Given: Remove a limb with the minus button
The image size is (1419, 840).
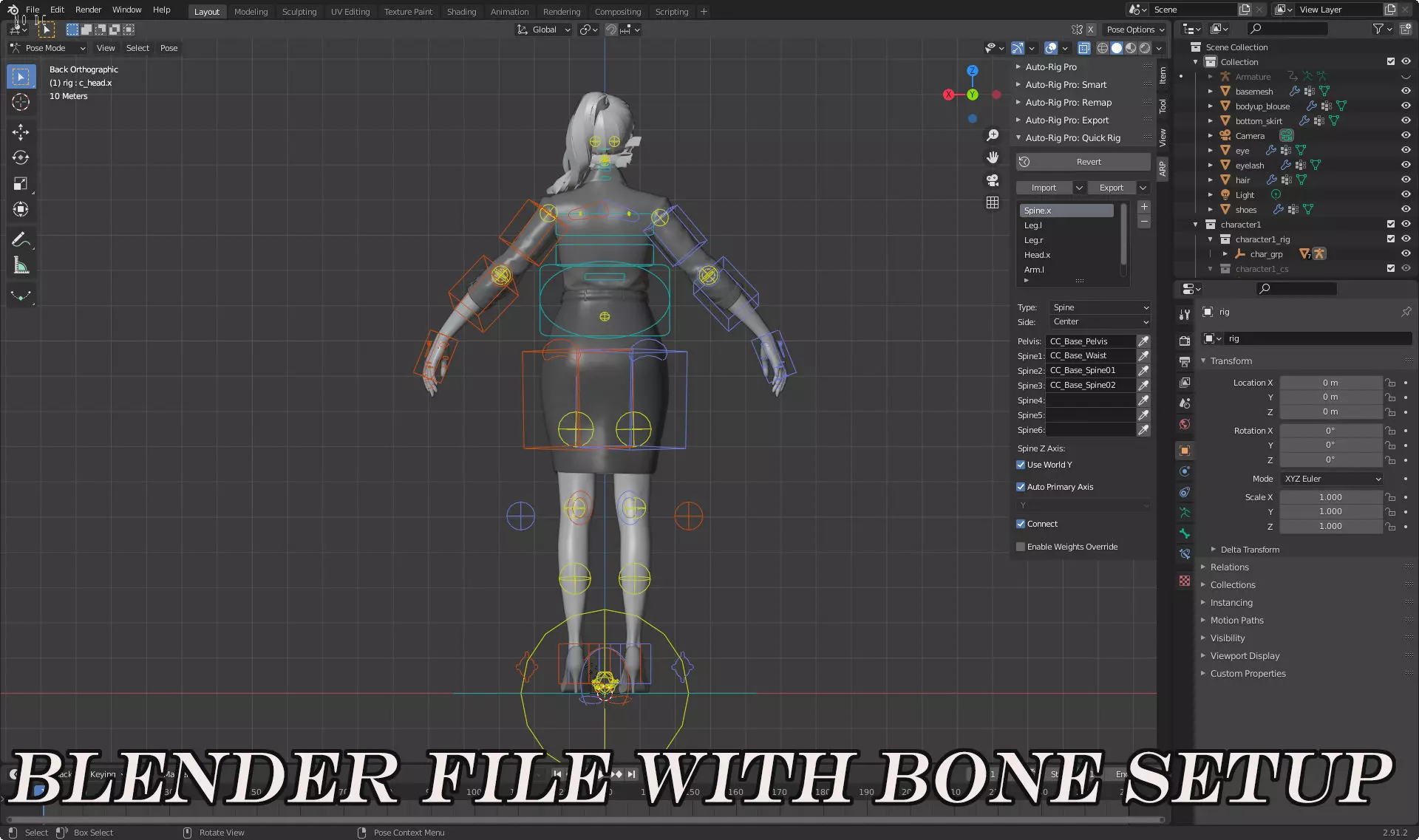Looking at the screenshot, I should tap(1144, 222).
